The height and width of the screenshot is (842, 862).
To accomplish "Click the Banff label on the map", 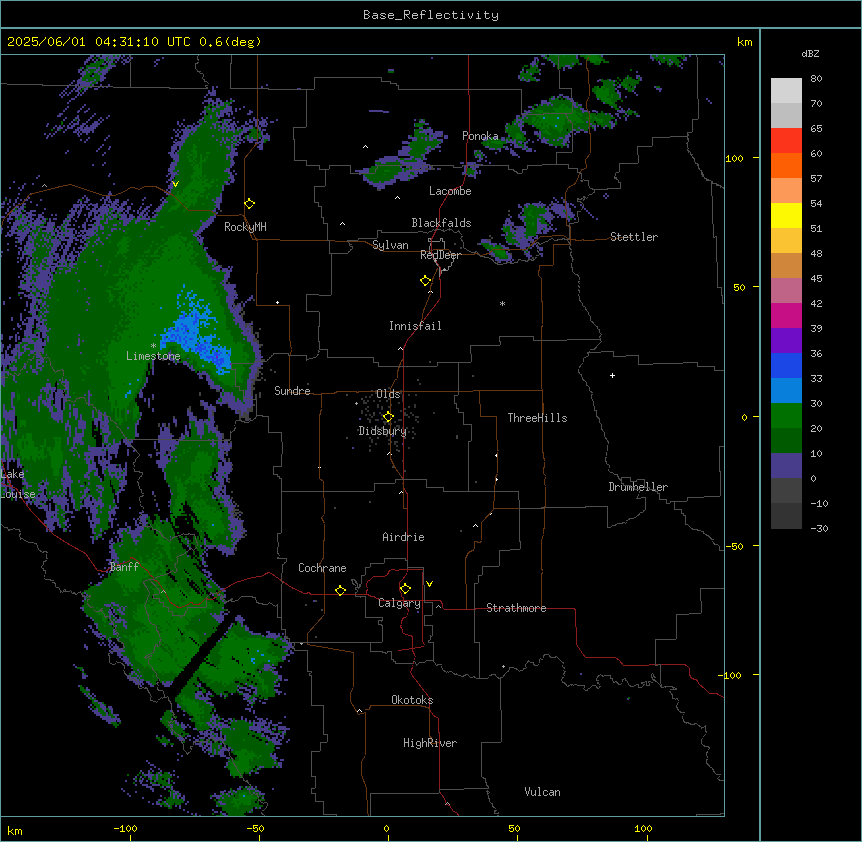I will 124,567.
